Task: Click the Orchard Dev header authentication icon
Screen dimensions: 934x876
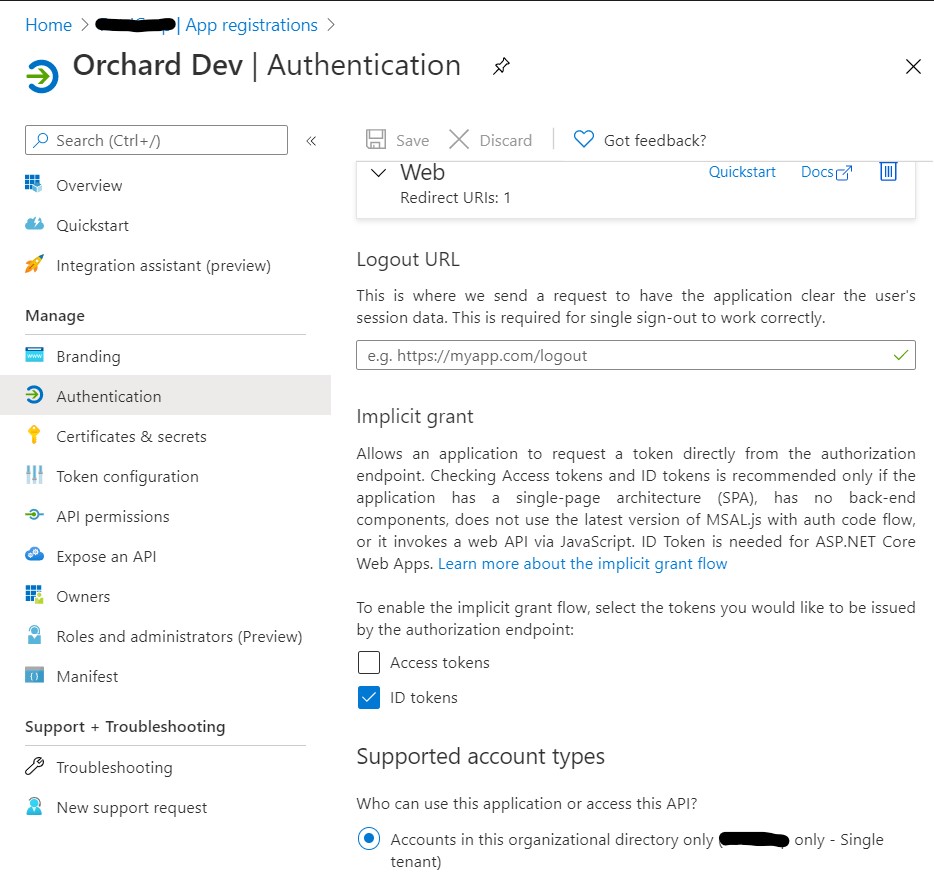Action: (42, 76)
